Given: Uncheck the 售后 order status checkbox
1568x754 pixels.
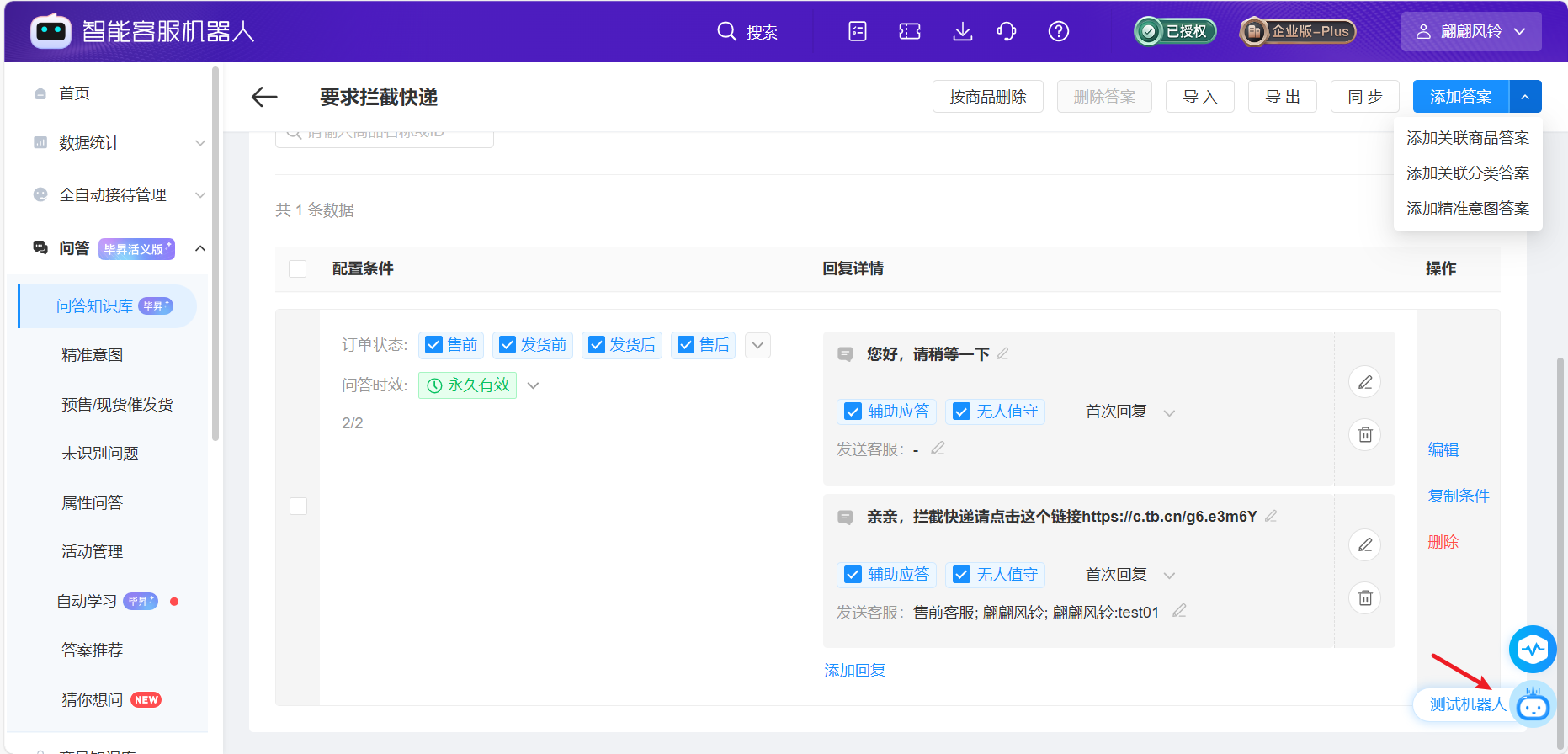Looking at the screenshot, I should coord(686,345).
